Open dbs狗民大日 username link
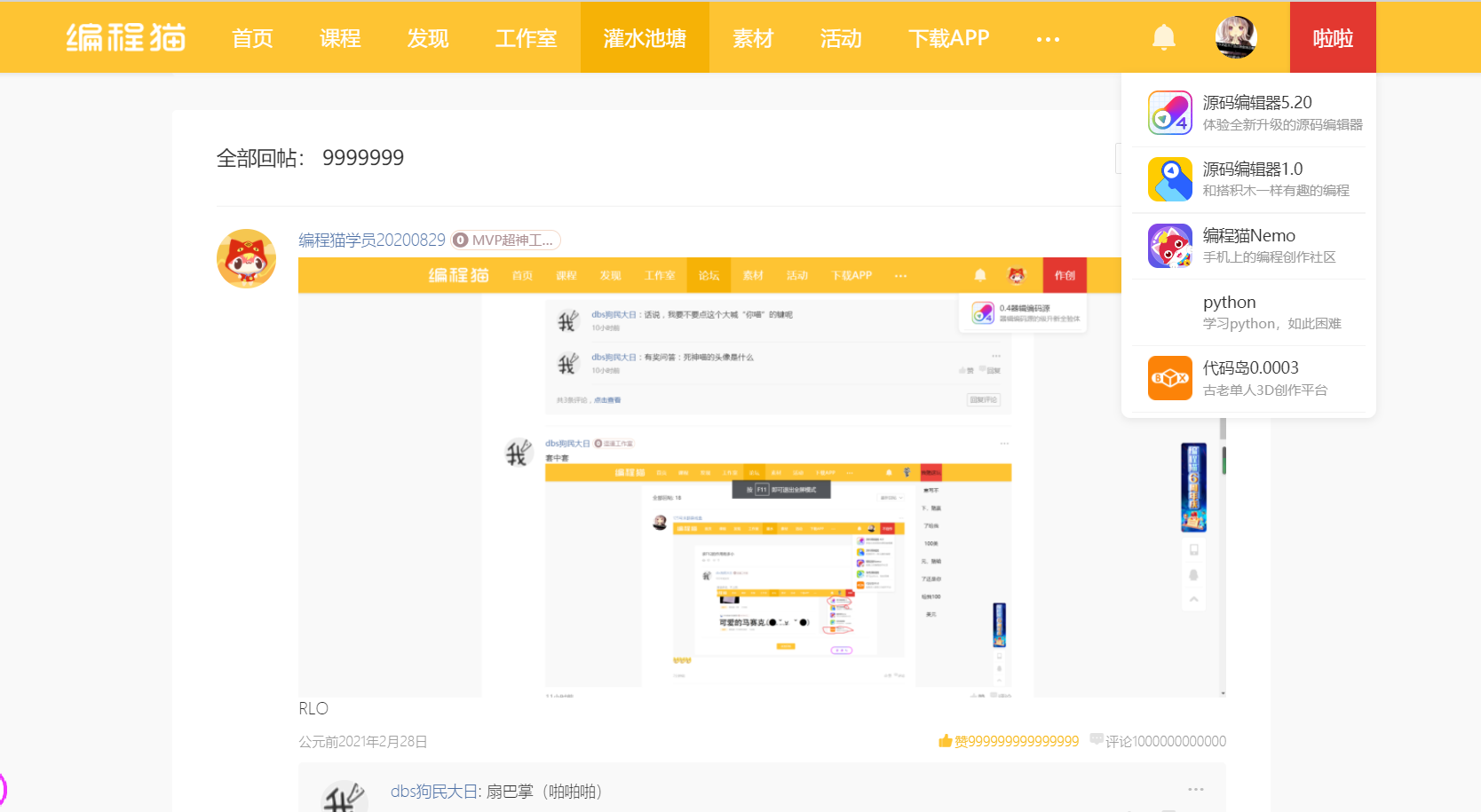Screen dimensions: 1481x812 coord(434,791)
